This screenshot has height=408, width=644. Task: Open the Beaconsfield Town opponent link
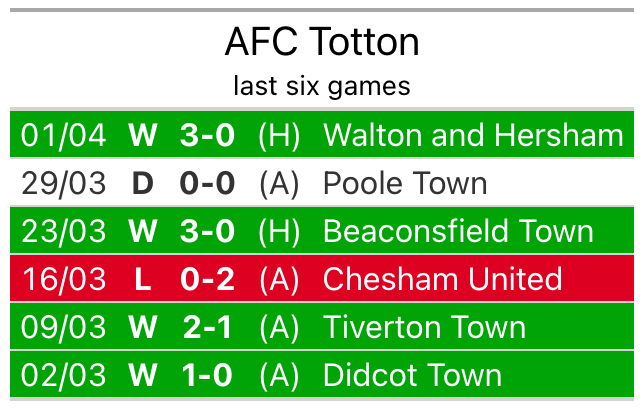[458, 231]
